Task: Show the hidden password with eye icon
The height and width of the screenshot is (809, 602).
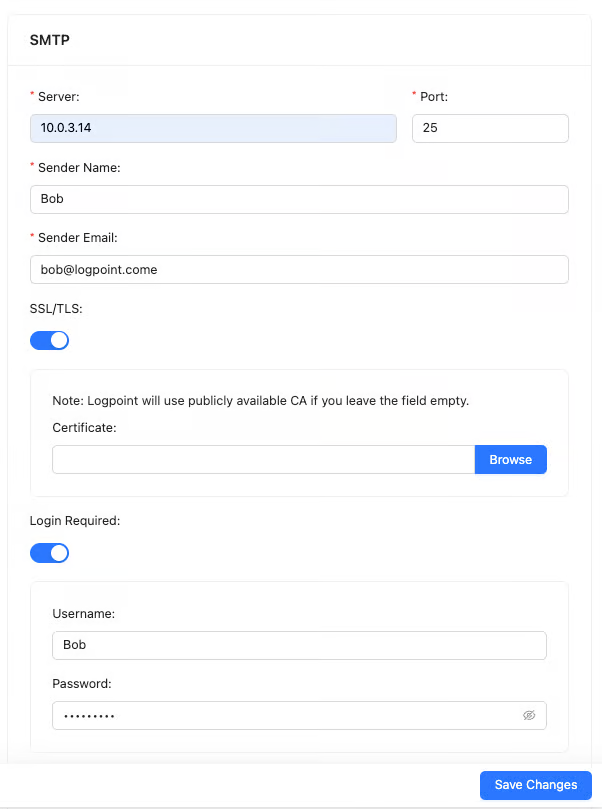Action: (x=529, y=715)
